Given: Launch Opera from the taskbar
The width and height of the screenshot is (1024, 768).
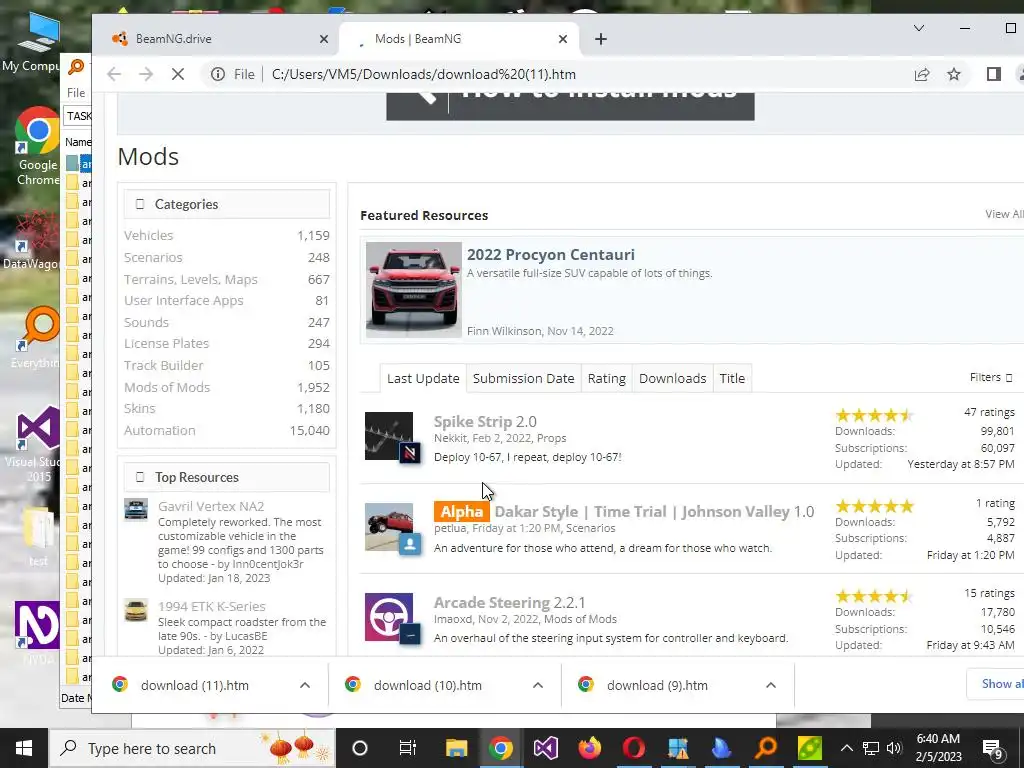Looking at the screenshot, I should point(633,748).
